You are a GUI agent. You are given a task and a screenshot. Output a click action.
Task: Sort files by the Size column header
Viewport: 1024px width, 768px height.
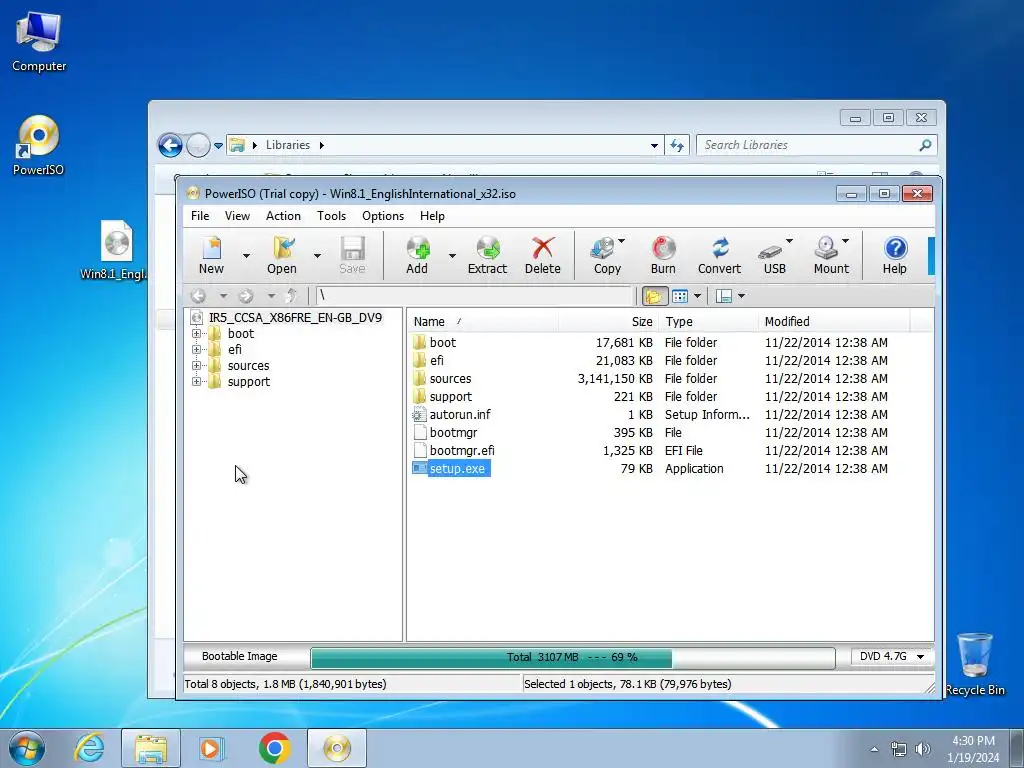coord(608,322)
